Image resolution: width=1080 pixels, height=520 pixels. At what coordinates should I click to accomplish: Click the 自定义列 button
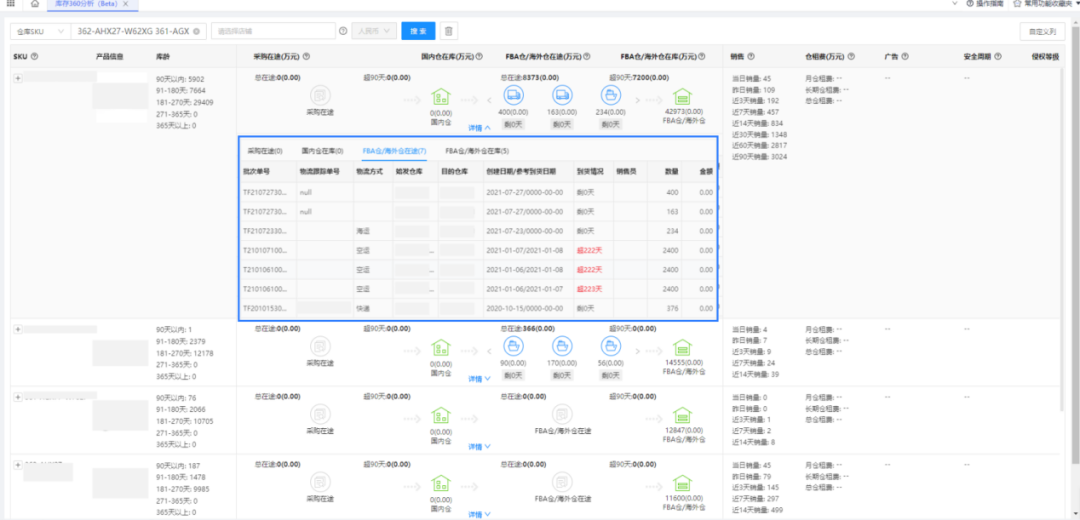tap(1042, 32)
